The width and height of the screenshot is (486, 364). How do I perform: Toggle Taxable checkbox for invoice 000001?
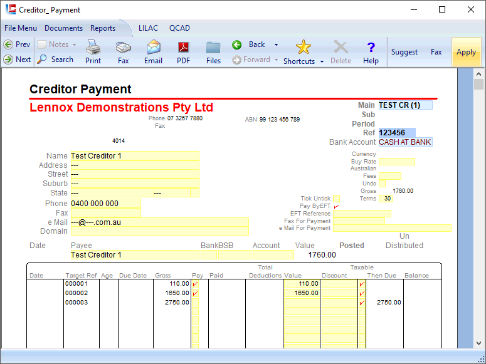point(362,284)
